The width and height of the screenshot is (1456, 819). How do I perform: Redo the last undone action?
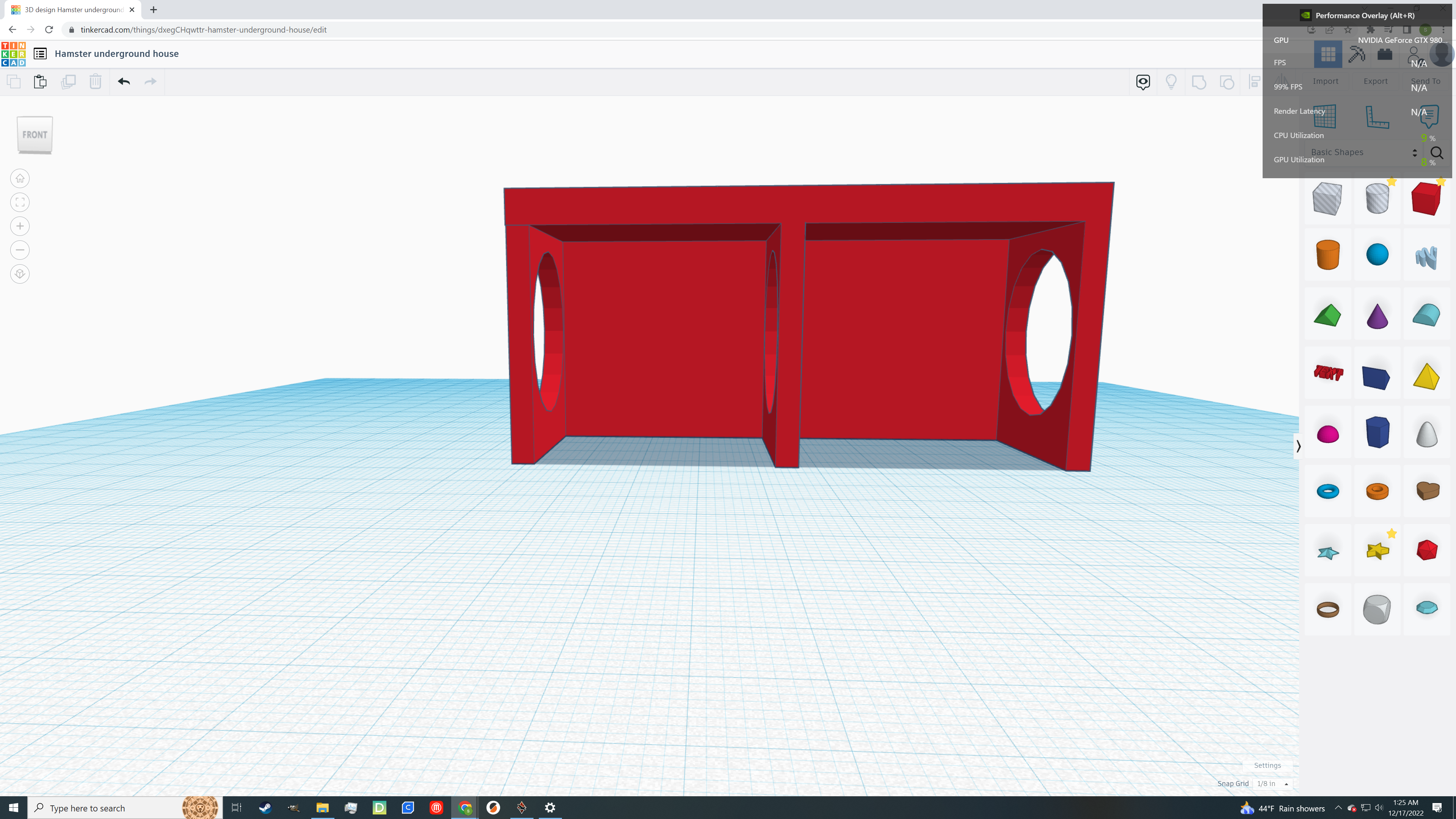[151, 82]
